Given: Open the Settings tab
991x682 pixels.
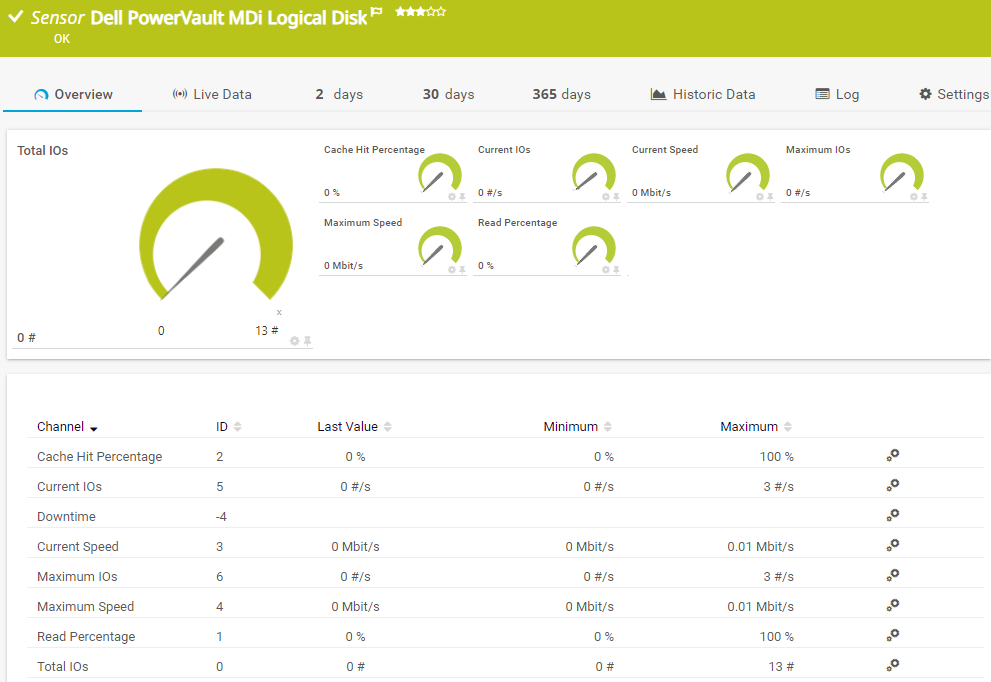Looking at the screenshot, I should click(953, 94).
